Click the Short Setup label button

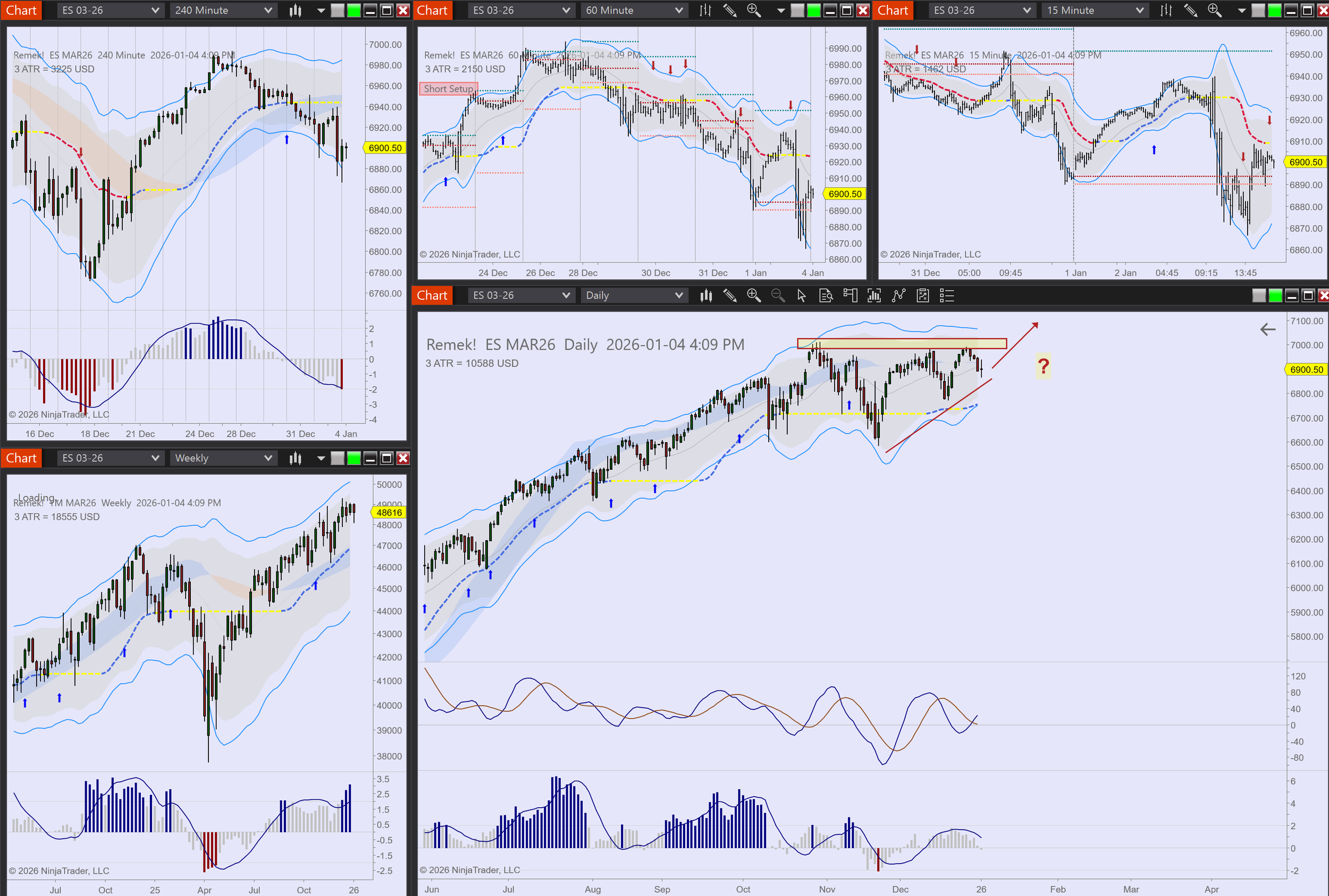click(448, 89)
